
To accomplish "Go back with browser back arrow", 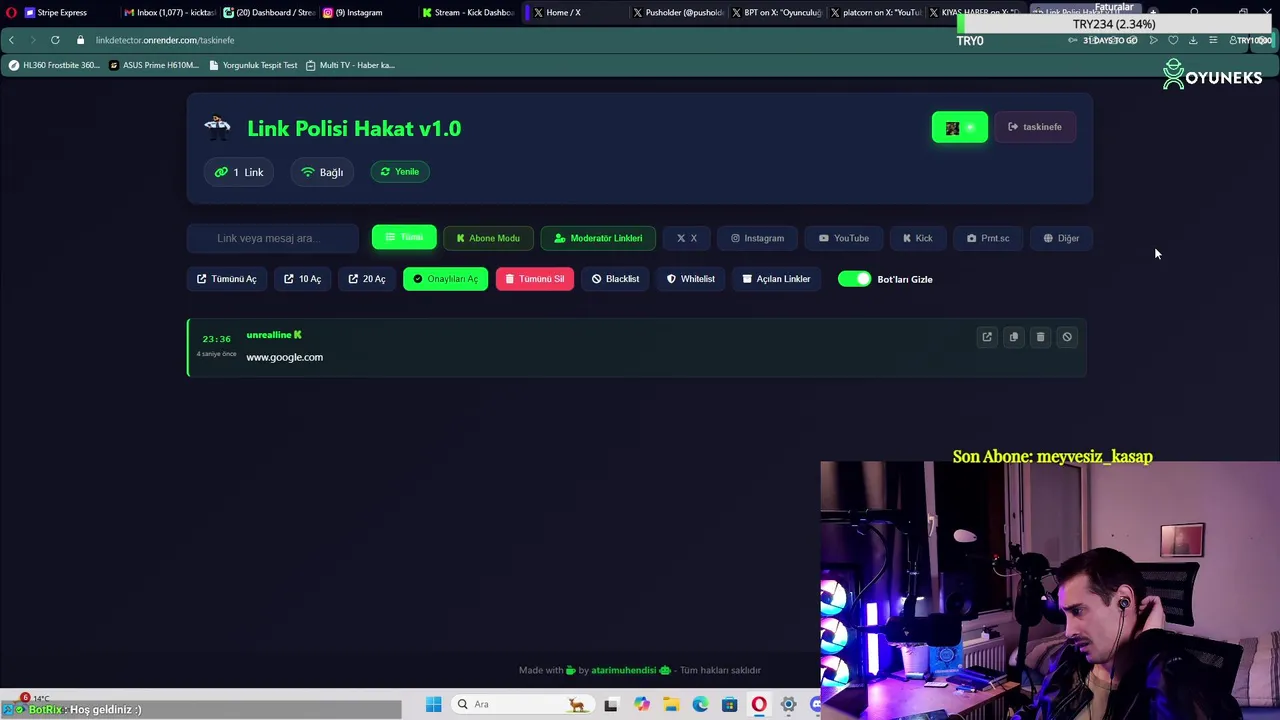I will [x=11, y=40].
